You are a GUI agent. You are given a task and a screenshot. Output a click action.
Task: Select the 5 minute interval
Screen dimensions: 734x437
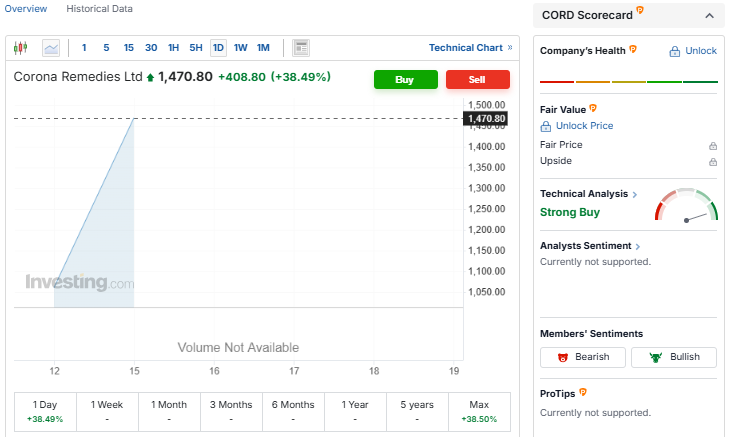pos(106,48)
